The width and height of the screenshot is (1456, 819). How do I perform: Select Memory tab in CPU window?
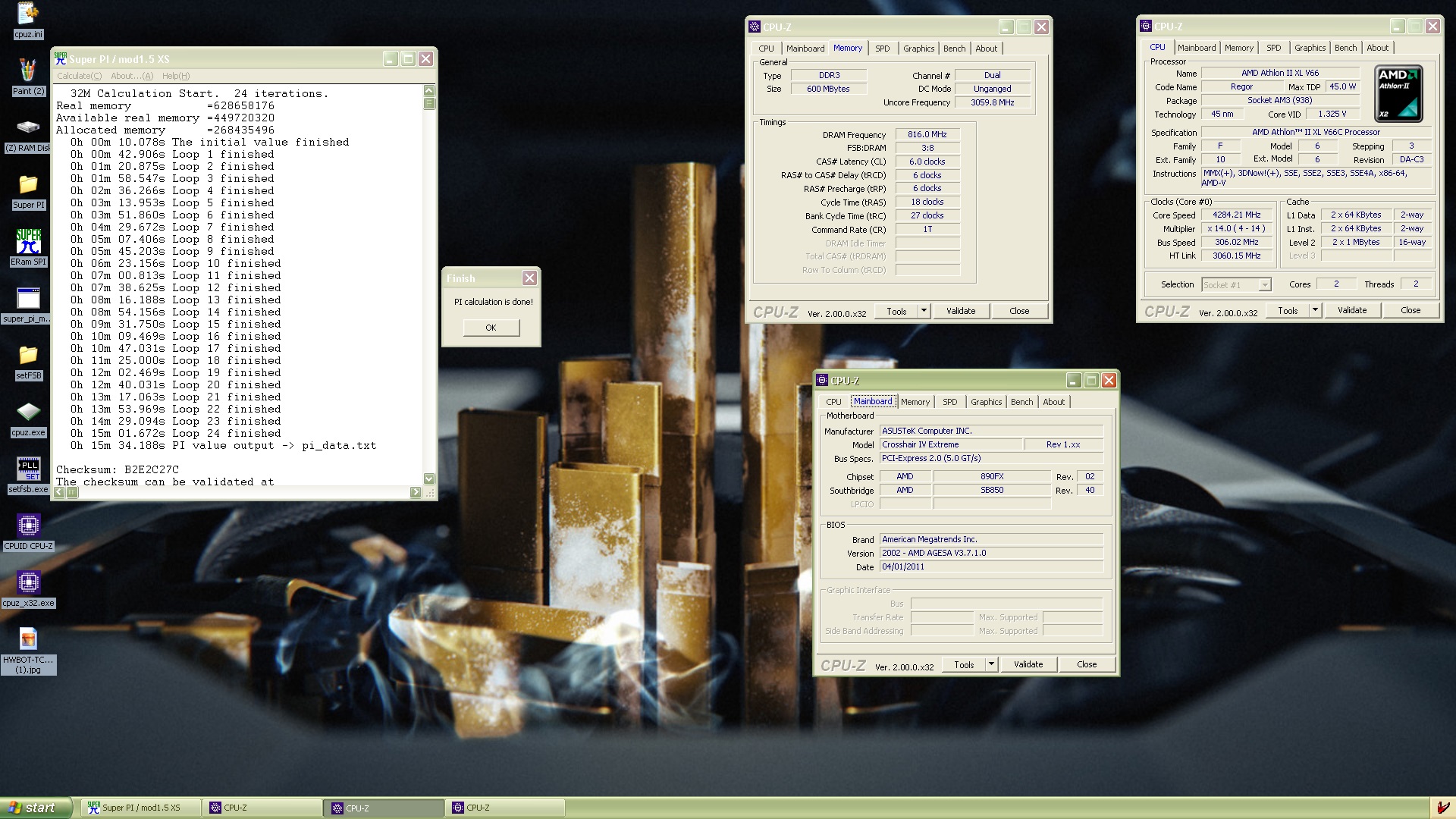pos(1238,48)
